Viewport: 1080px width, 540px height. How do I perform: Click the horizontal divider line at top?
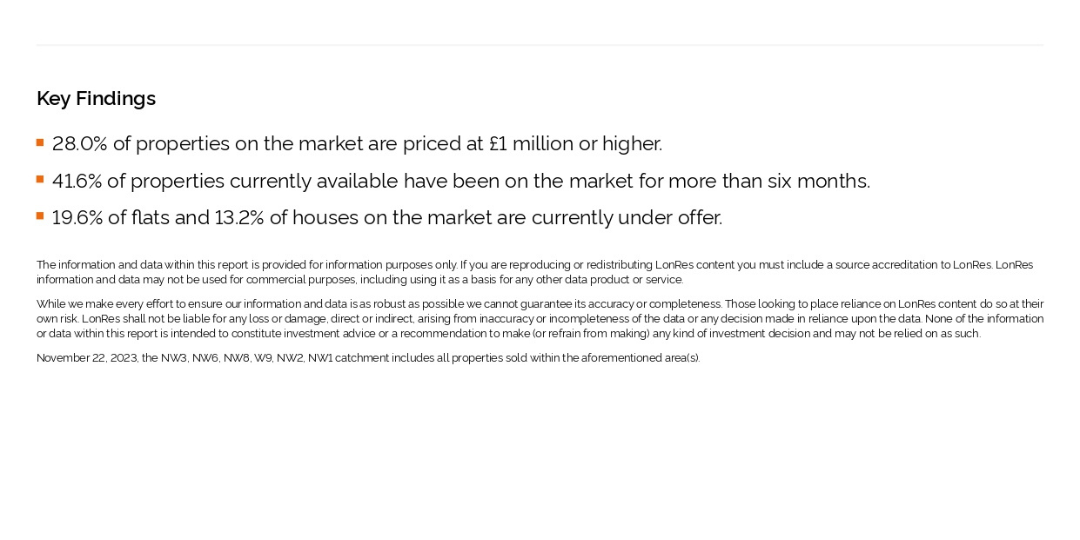[540, 45]
